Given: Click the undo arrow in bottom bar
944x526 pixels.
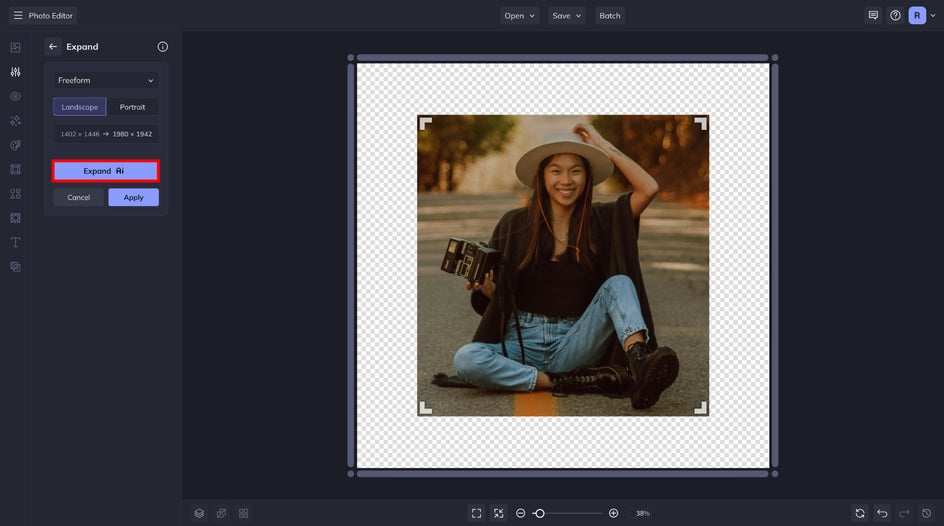Looking at the screenshot, I should coord(882,513).
